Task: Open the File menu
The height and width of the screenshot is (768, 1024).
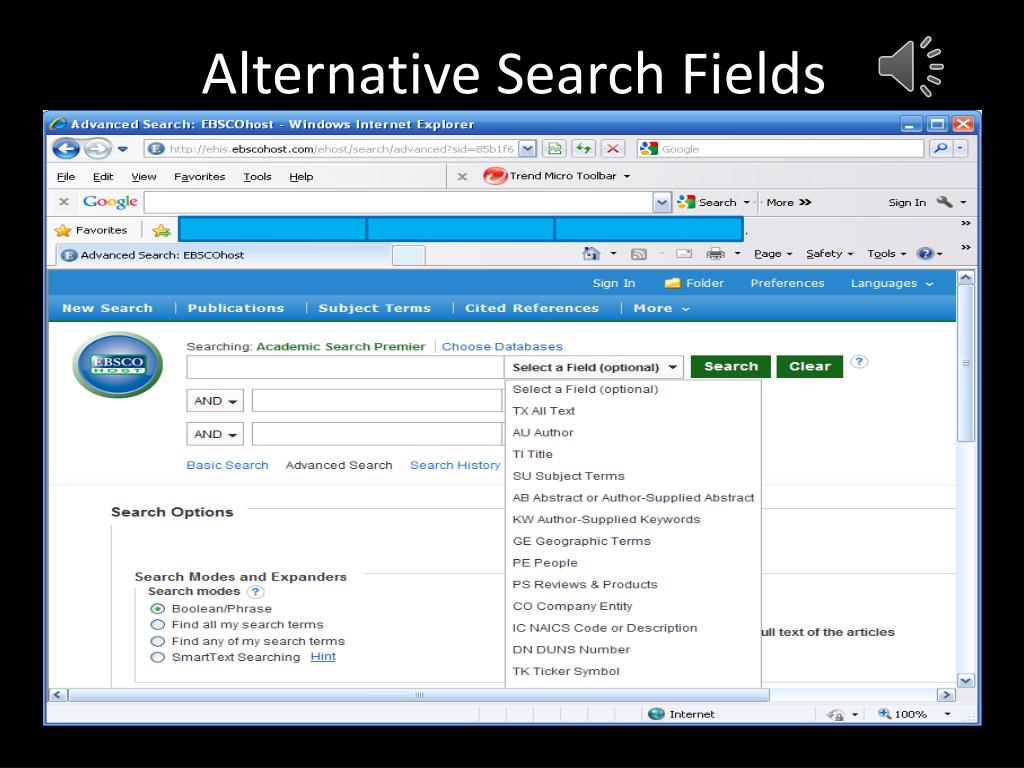Action: pyautogui.click(x=66, y=176)
